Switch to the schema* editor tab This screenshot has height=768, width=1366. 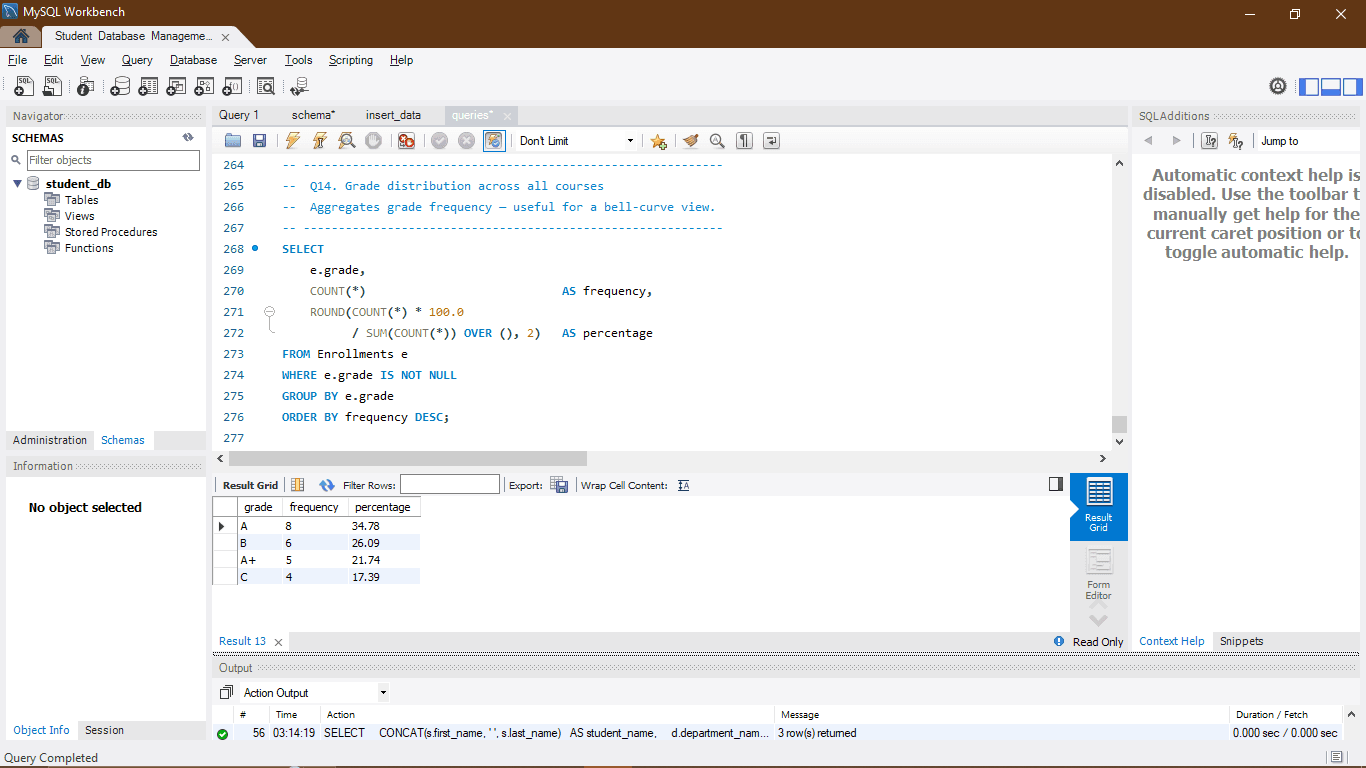pos(313,115)
